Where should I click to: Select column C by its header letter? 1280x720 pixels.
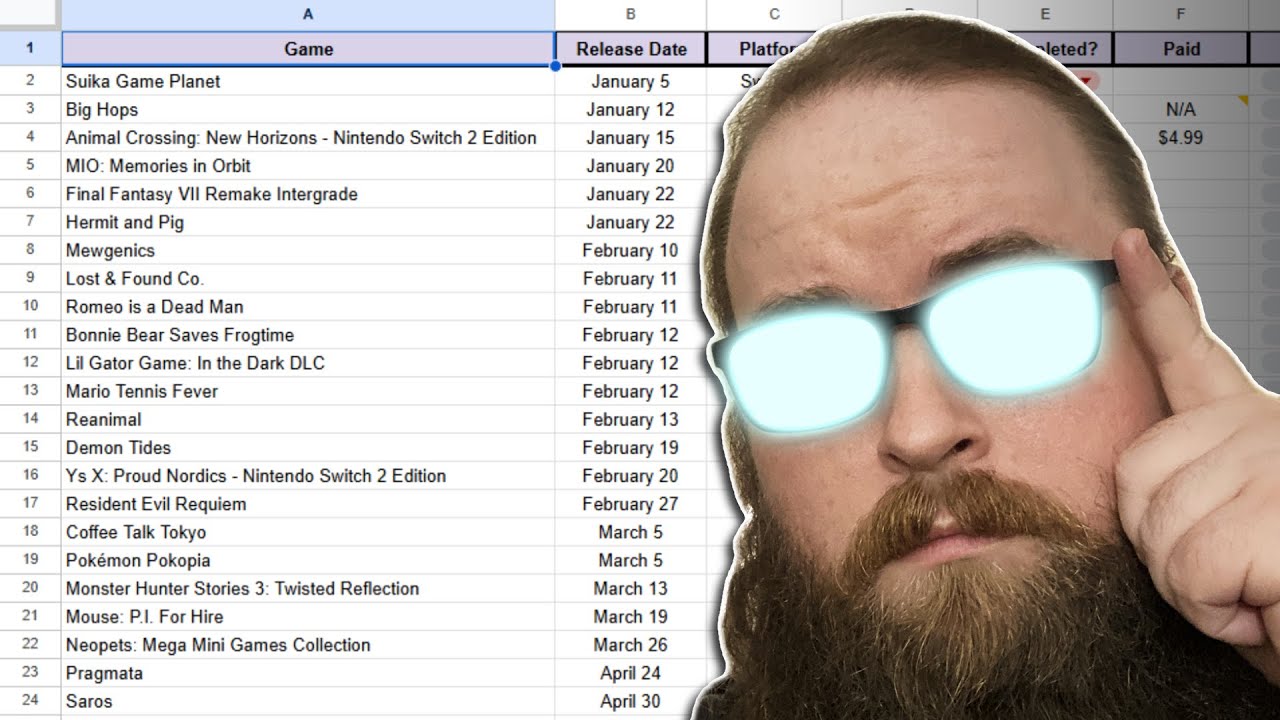point(774,15)
